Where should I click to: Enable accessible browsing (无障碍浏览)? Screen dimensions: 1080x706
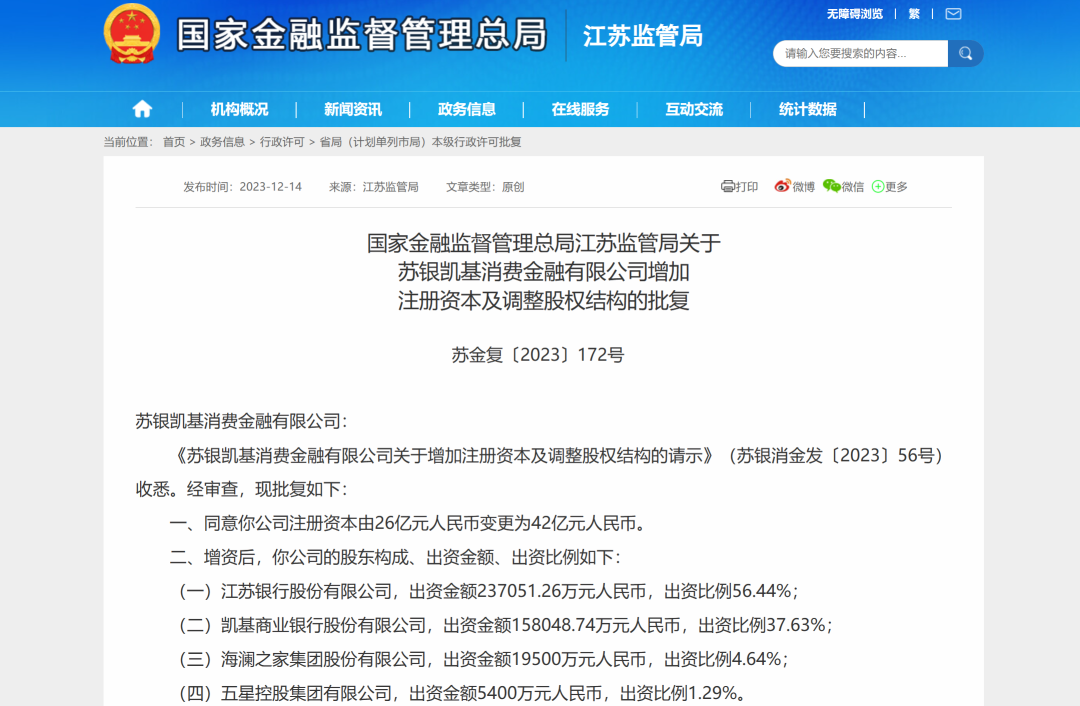[x=854, y=13]
